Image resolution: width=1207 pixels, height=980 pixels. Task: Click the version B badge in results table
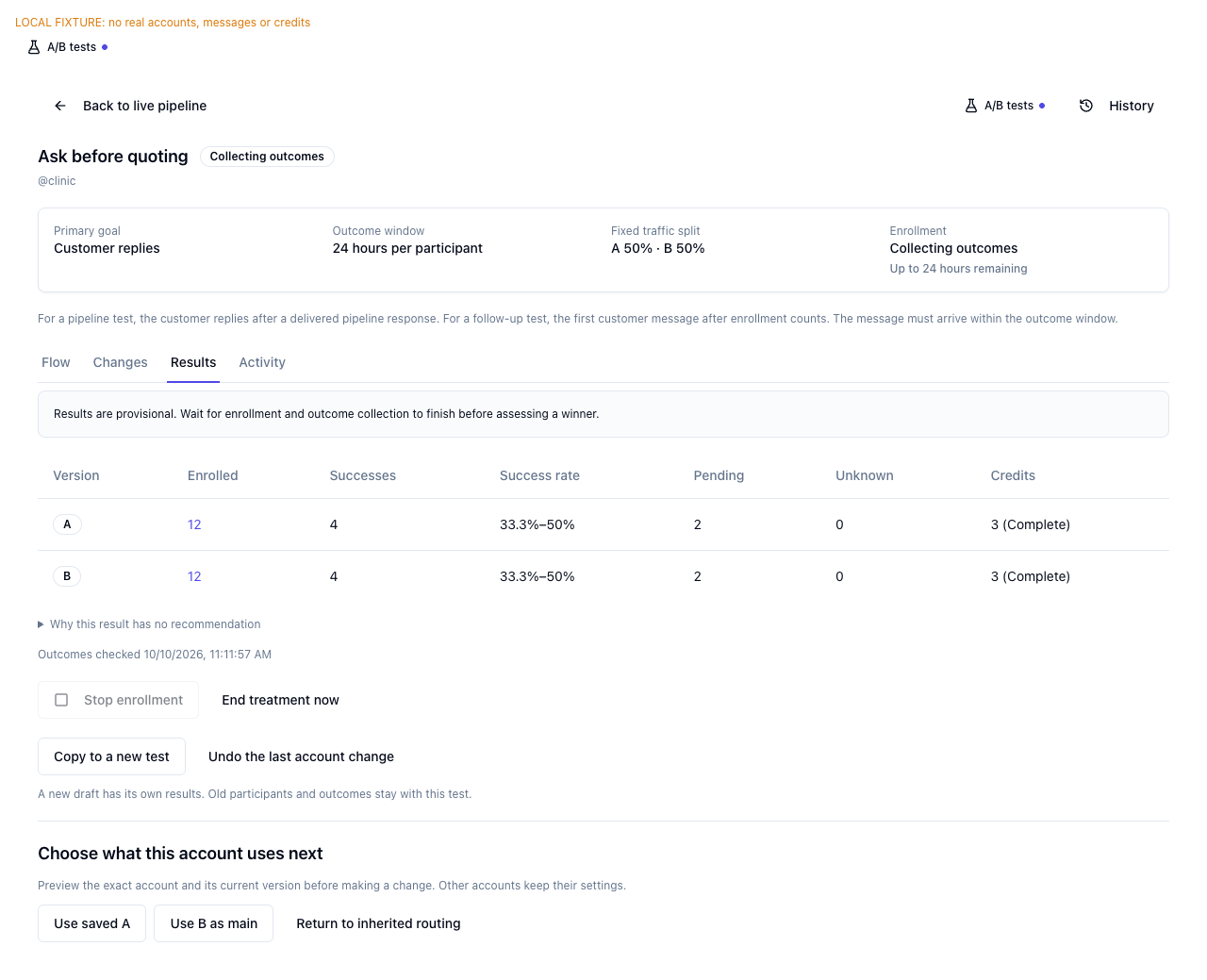pos(67,576)
